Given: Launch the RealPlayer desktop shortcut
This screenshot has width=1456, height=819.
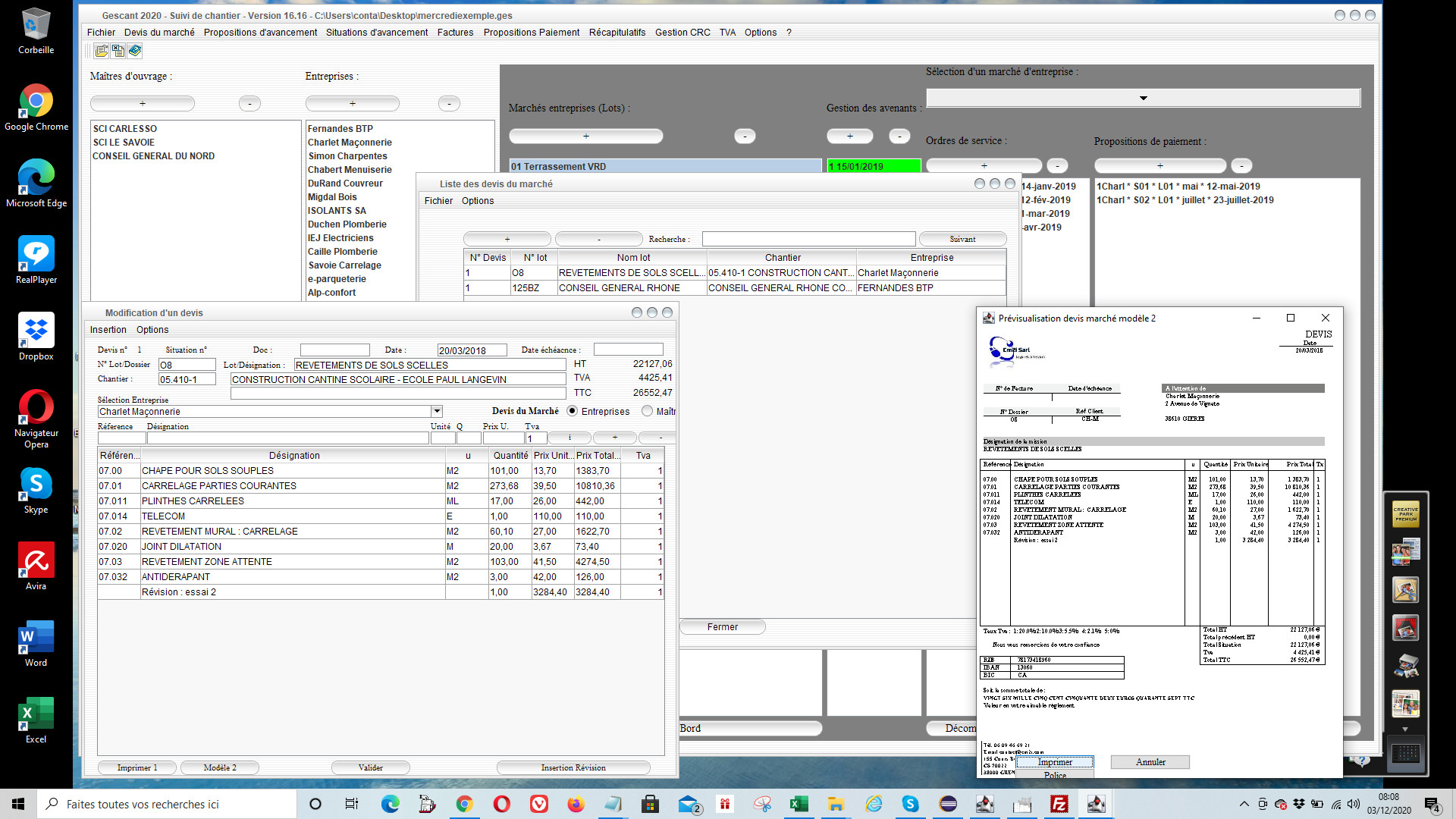Looking at the screenshot, I should [x=36, y=261].
